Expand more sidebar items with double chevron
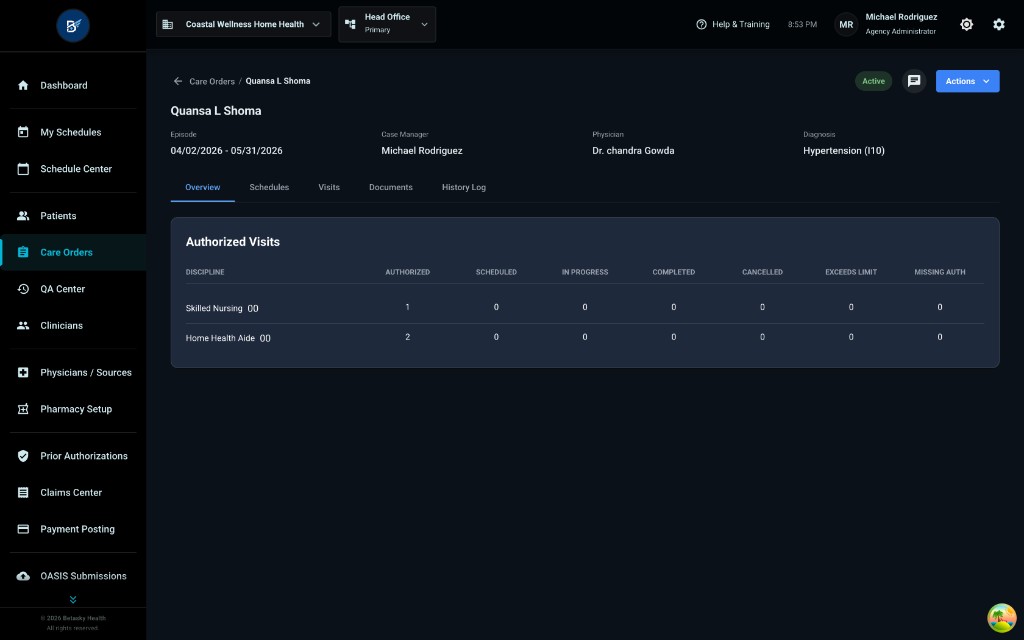Image resolution: width=1024 pixels, height=640 pixels. pyautogui.click(x=72, y=600)
